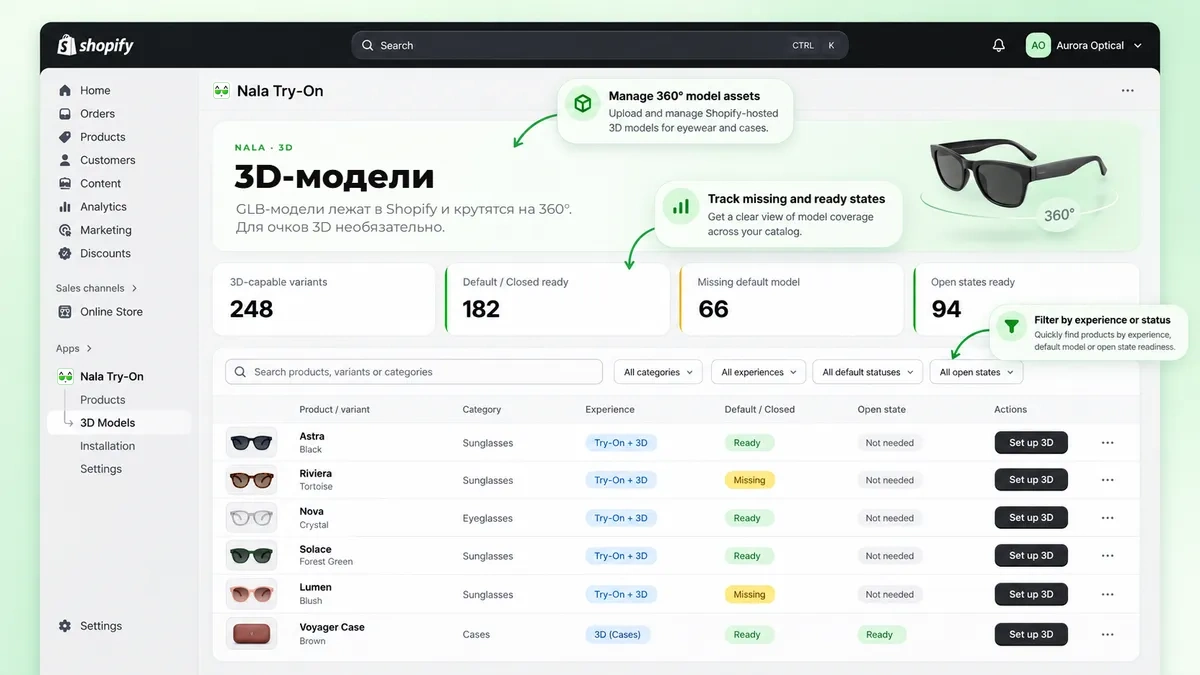
Task: Open the Installation submenu item
Action: point(108,446)
